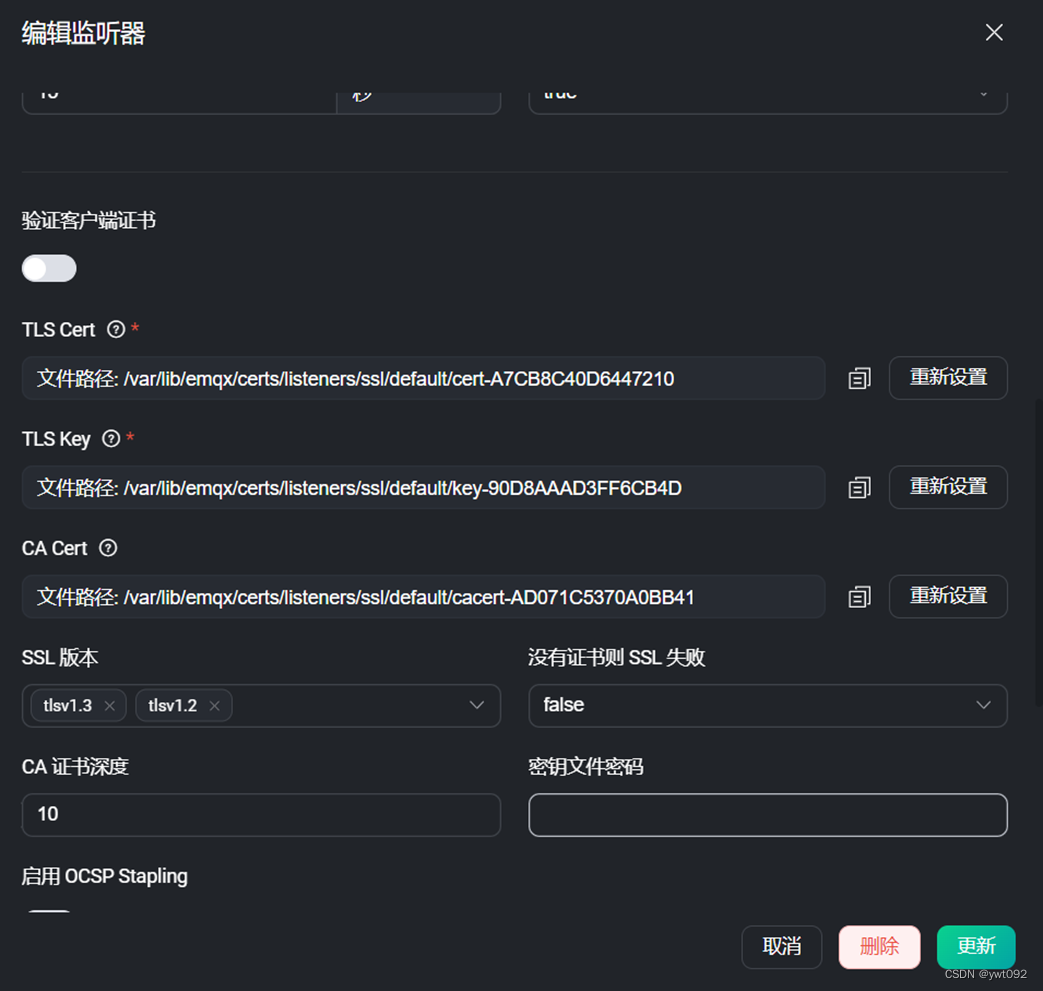Click the CA 证书深度 input field
1043x991 pixels.
click(x=260, y=815)
